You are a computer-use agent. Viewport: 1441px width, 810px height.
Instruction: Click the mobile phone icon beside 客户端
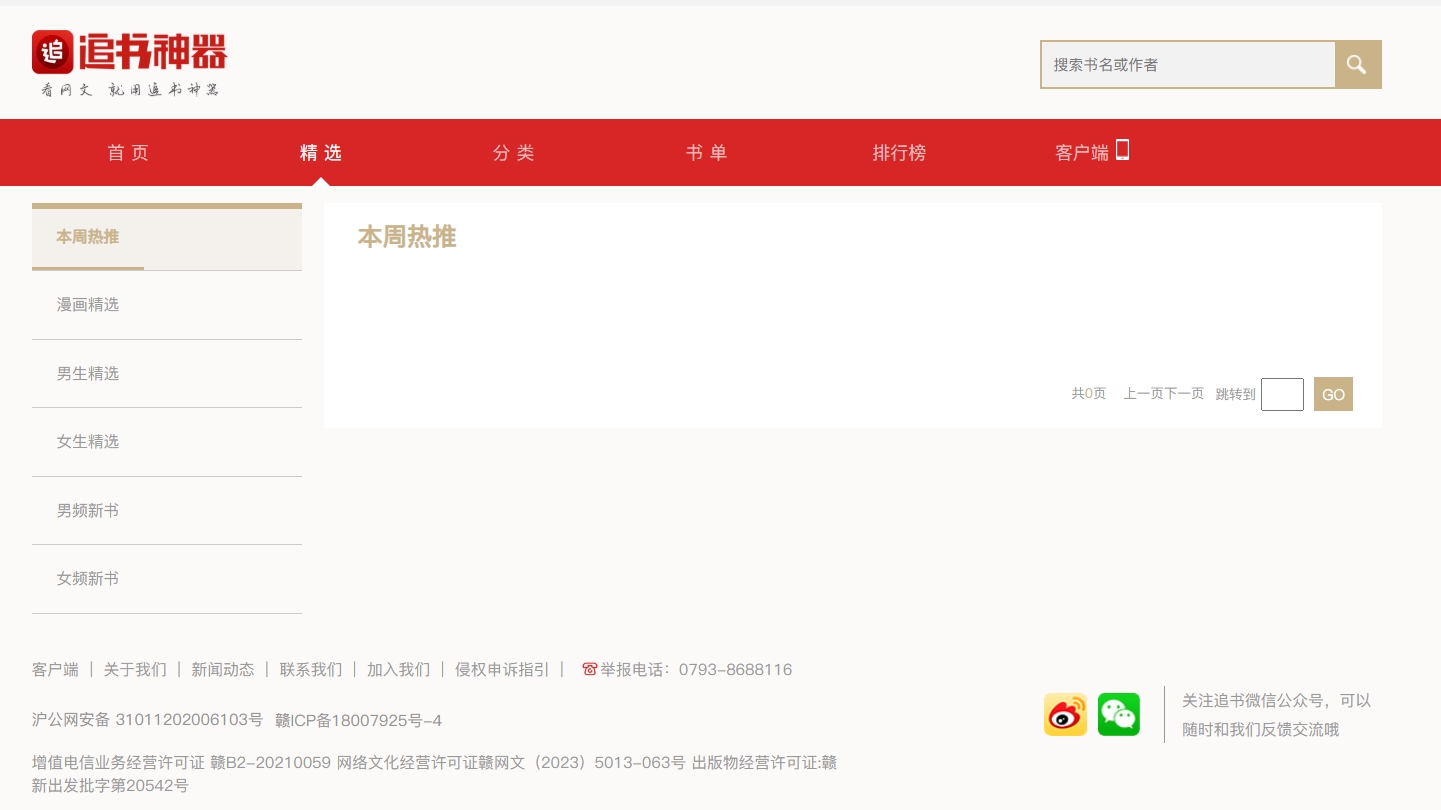click(x=1122, y=150)
